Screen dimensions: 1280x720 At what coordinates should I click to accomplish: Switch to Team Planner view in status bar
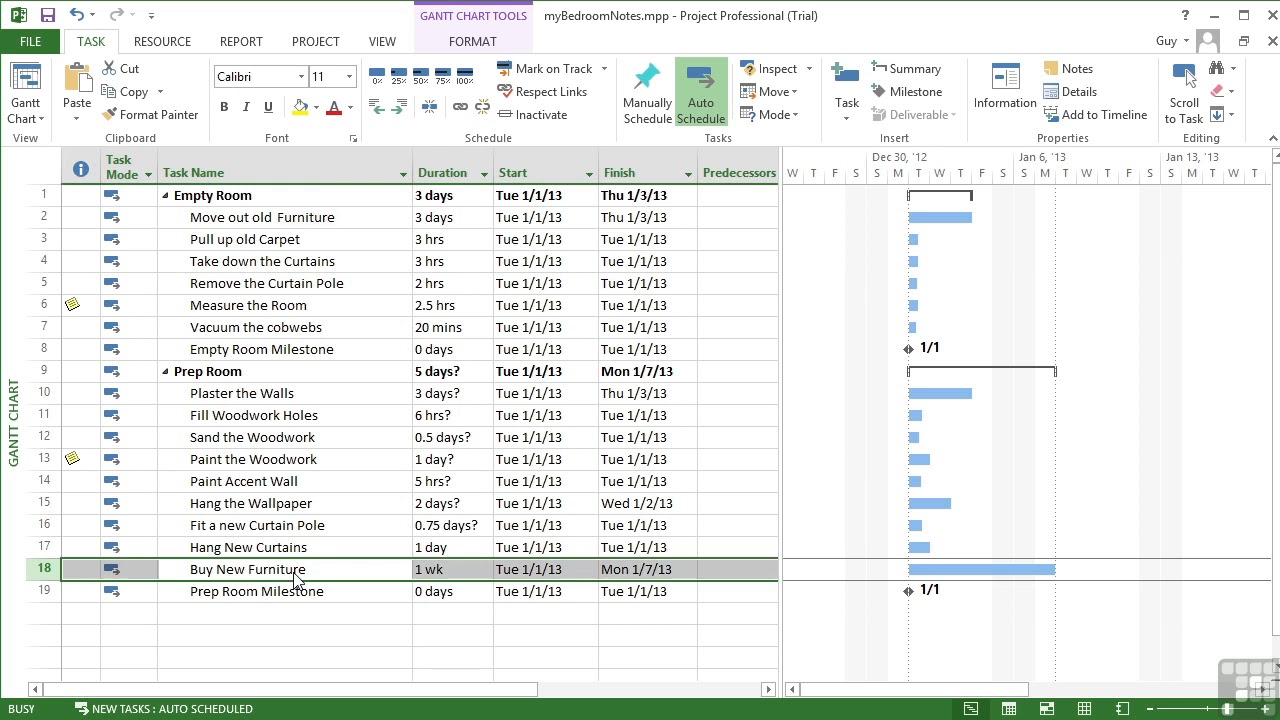1047,709
